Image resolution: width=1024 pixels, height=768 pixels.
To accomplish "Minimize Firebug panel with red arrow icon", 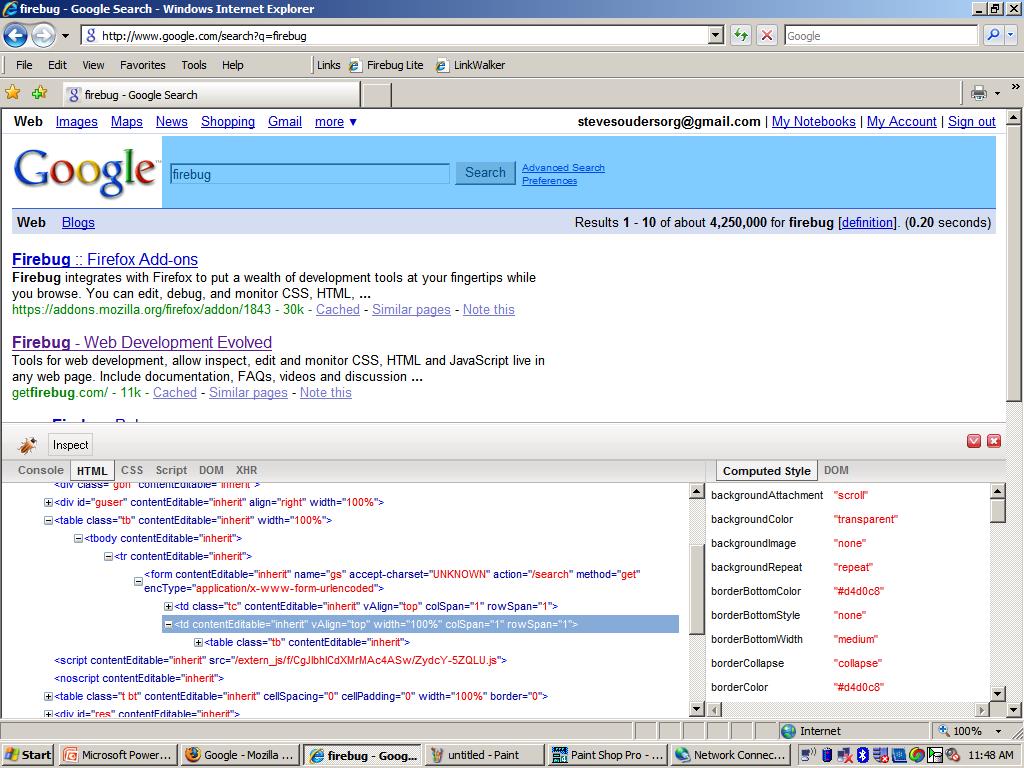I will [974, 441].
